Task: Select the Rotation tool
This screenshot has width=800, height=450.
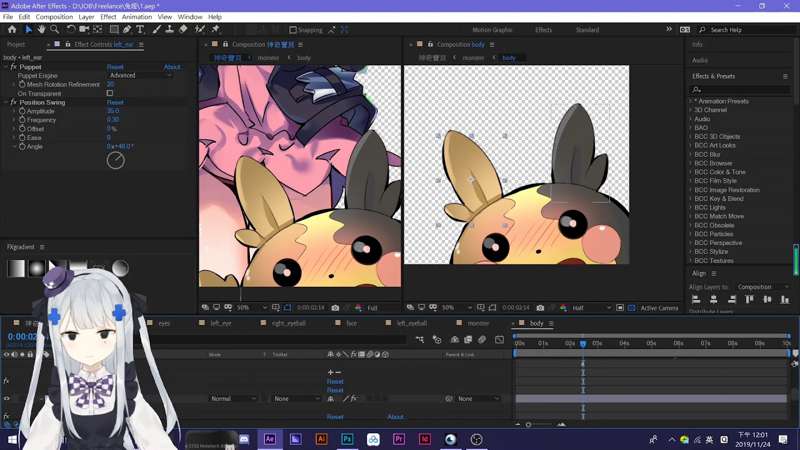Action: [x=71, y=30]
